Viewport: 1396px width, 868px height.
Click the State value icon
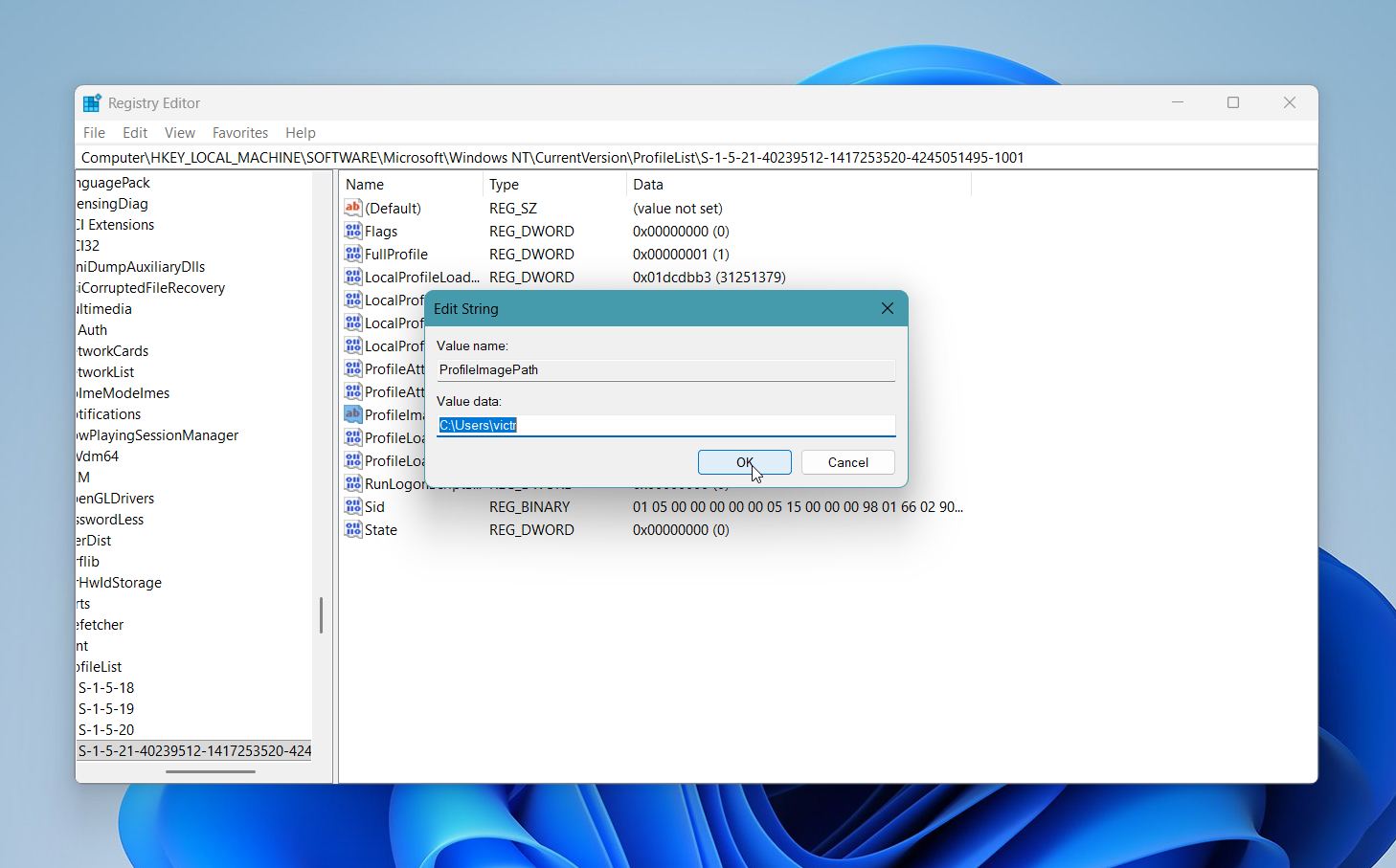click(x=353, y=529)
